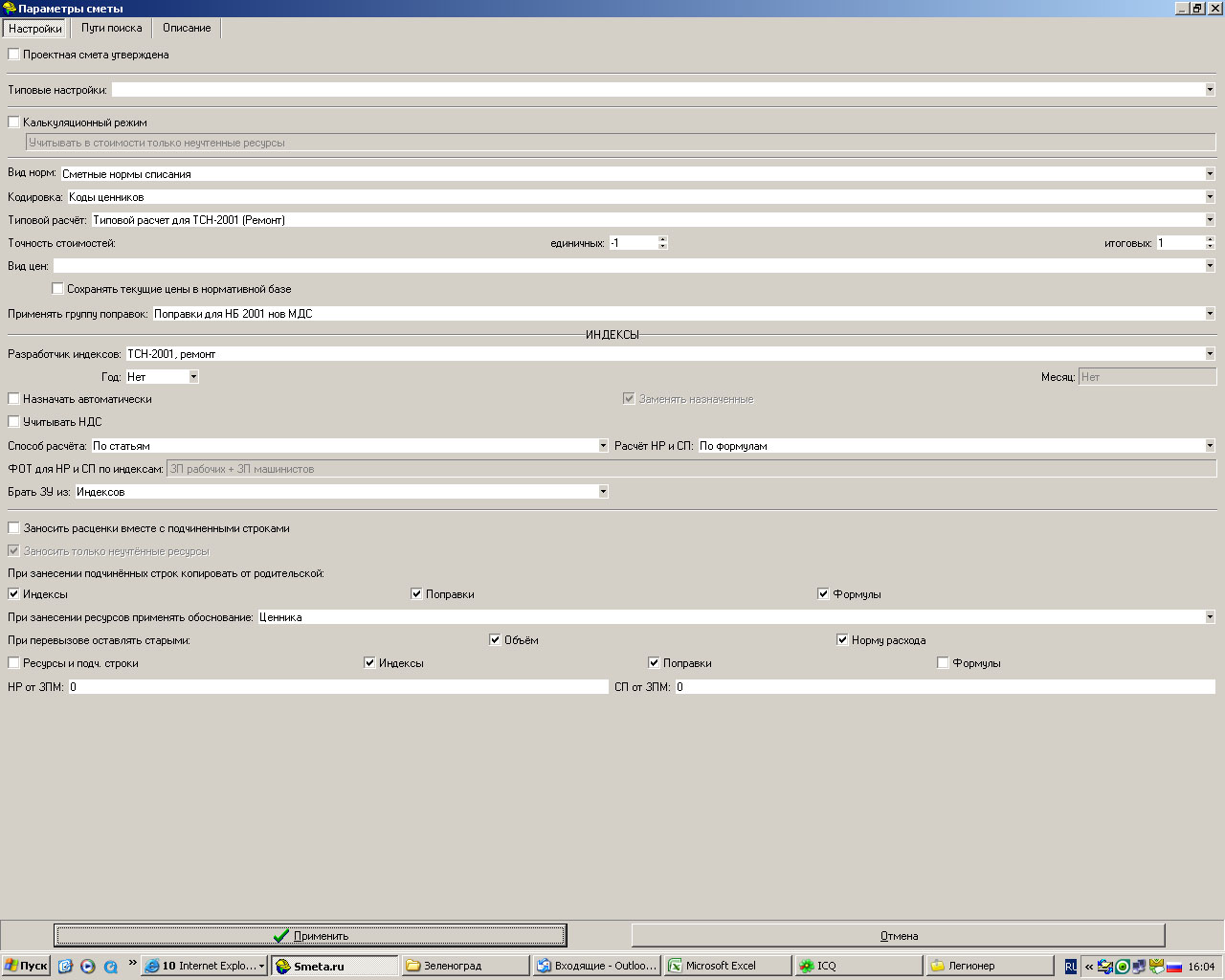Image resolution: width=1225 pixels, height=980 pixels.
Task: Expand the Типовые настройки dropdown
Action: click(x=1210, y=90)
